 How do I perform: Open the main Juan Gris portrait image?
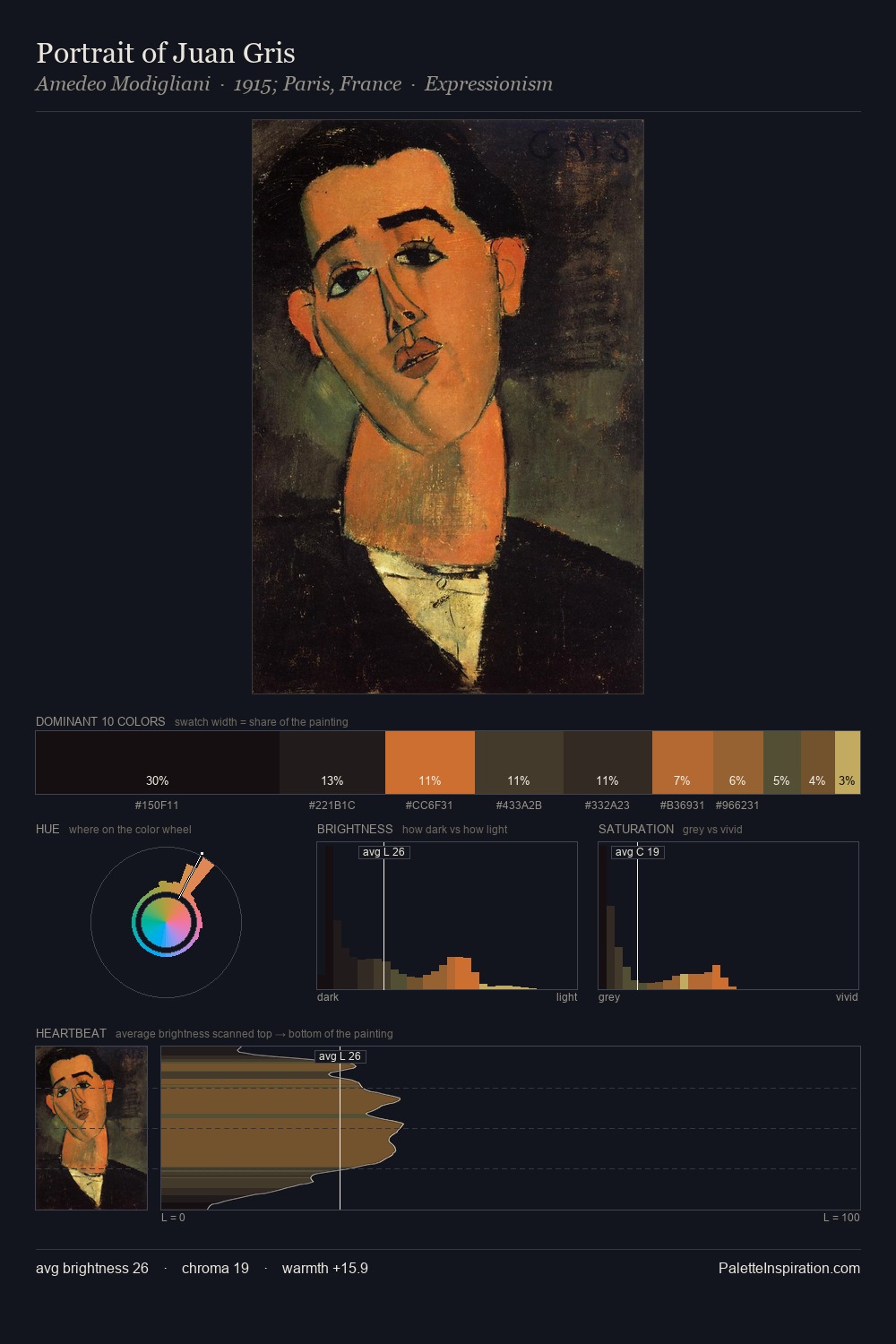[x=448, y=407]
